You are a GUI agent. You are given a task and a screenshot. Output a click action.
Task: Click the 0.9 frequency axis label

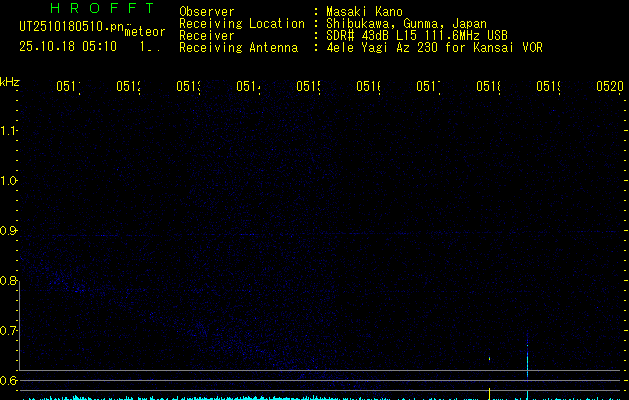click(8, 231)
